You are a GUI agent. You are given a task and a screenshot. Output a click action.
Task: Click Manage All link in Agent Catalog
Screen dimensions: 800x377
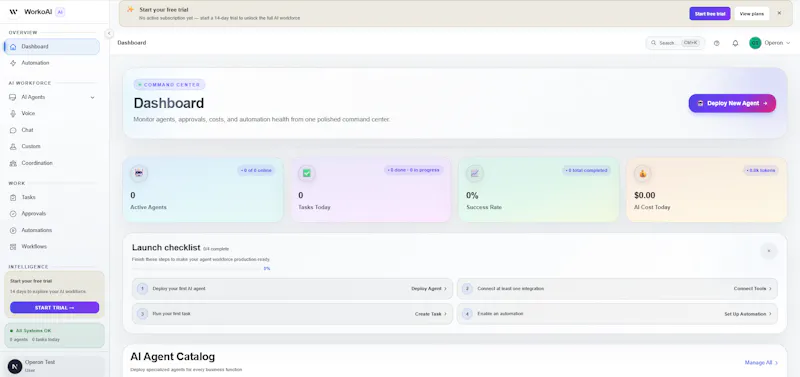pos(761,363)
